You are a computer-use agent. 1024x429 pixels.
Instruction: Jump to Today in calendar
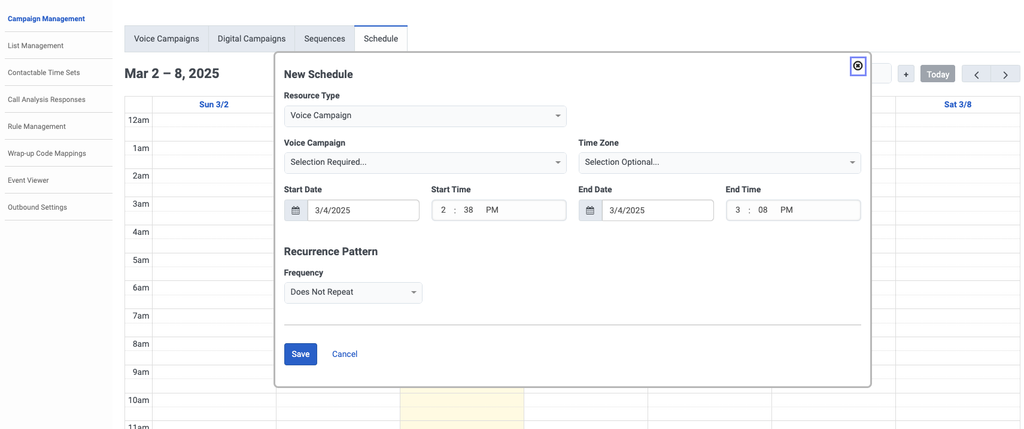click(937, 74)
